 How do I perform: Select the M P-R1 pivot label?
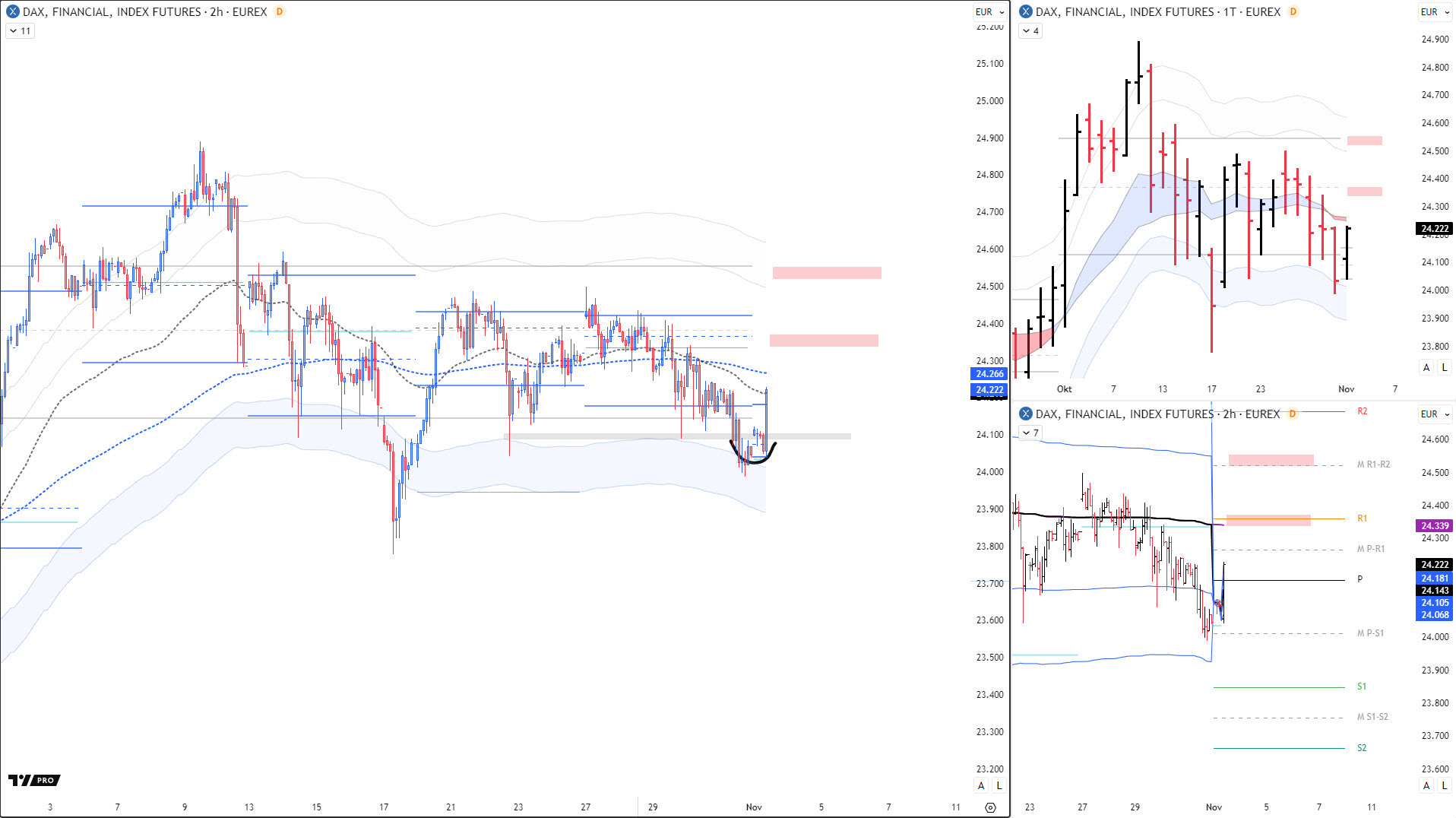pyautogui.click(x=1371, y=549)
